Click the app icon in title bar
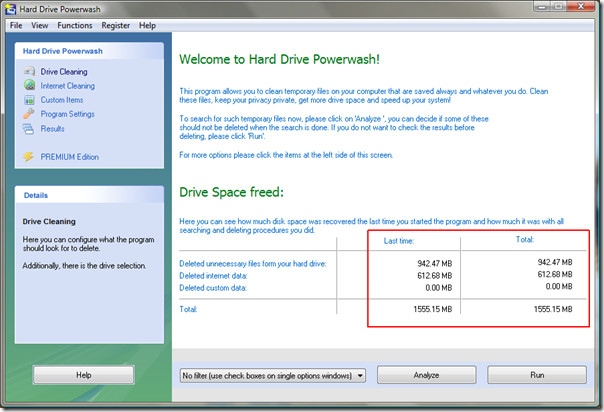 pos(10,9)
